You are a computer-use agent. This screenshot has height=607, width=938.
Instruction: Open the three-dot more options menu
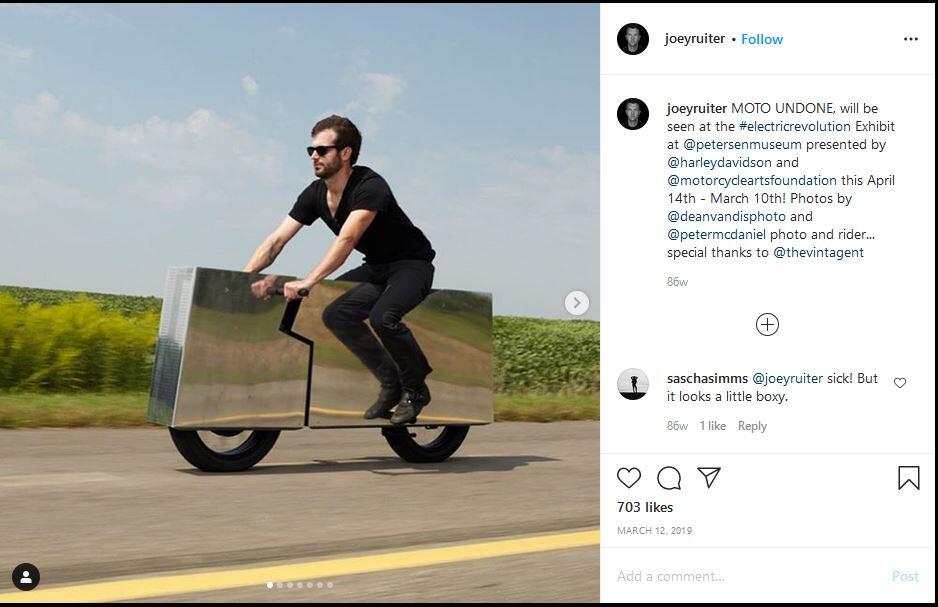(910, 39)
